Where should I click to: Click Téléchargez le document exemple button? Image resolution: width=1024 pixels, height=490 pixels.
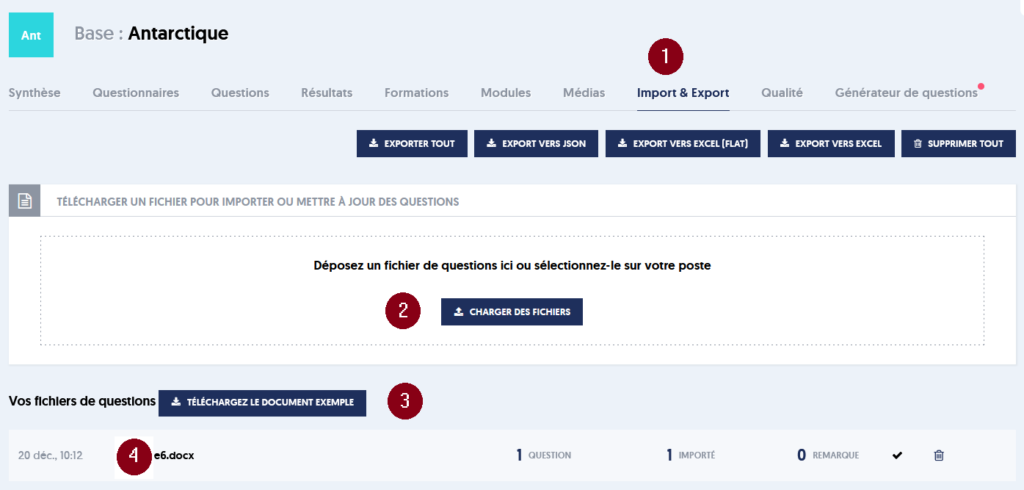pos(263,402)
